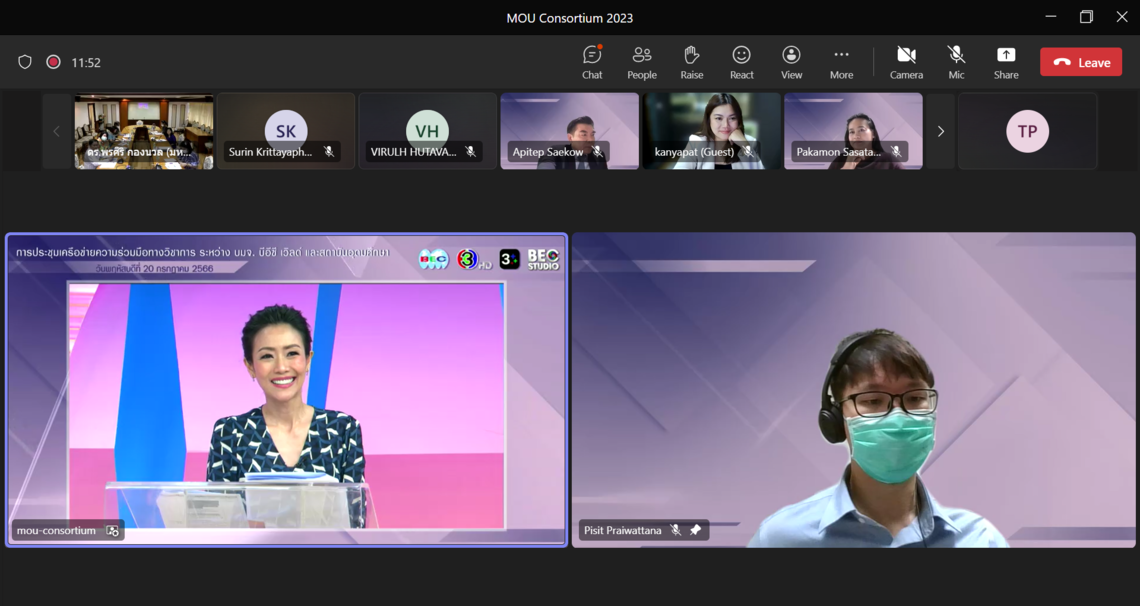Click the TP participant avatar tile
The width and height of the screenshot is (1140, 606).
(x=1027, y=131)
